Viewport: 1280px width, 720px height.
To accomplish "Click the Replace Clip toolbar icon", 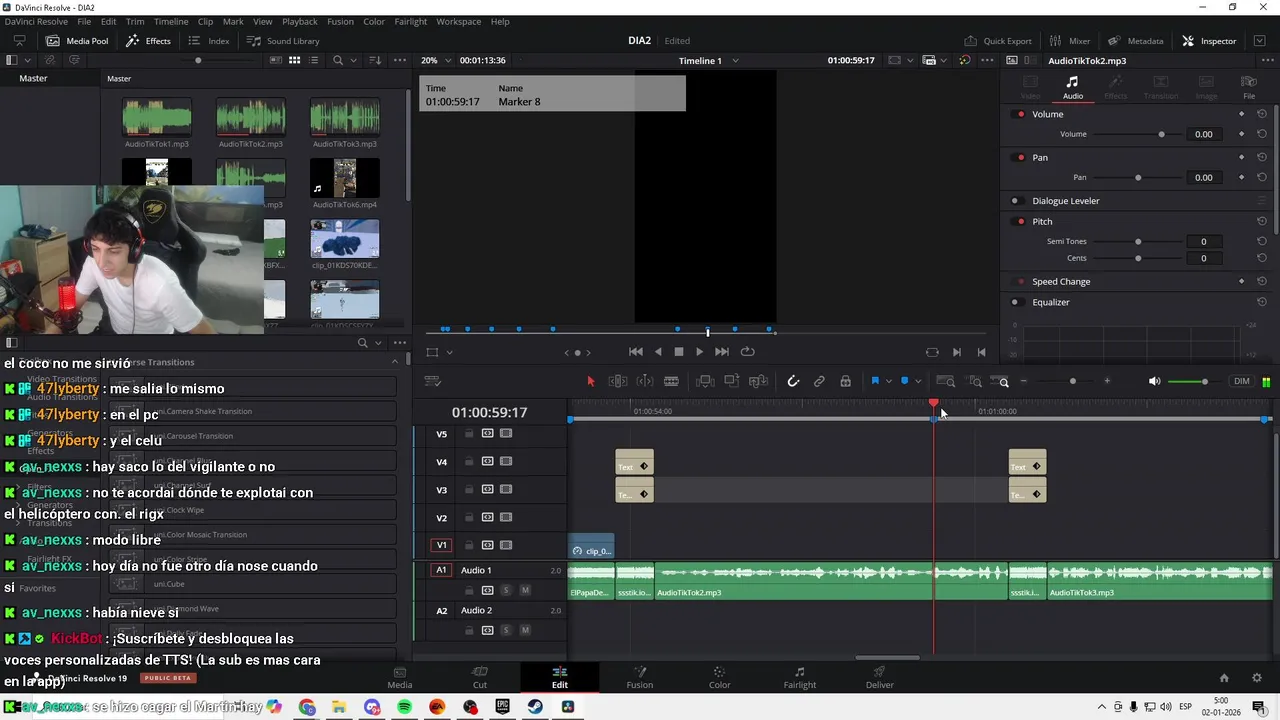I will point(758,381).
